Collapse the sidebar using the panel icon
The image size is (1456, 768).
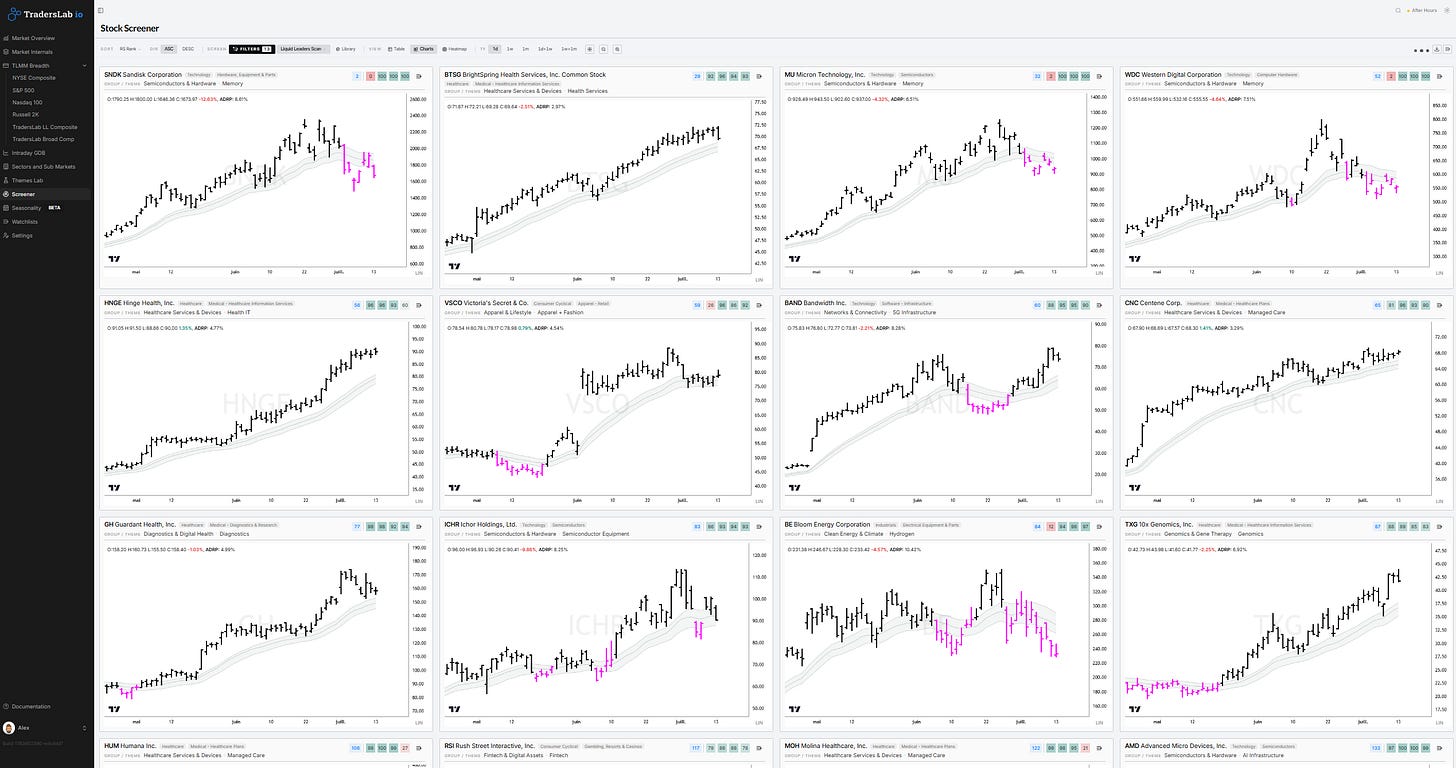101,10
